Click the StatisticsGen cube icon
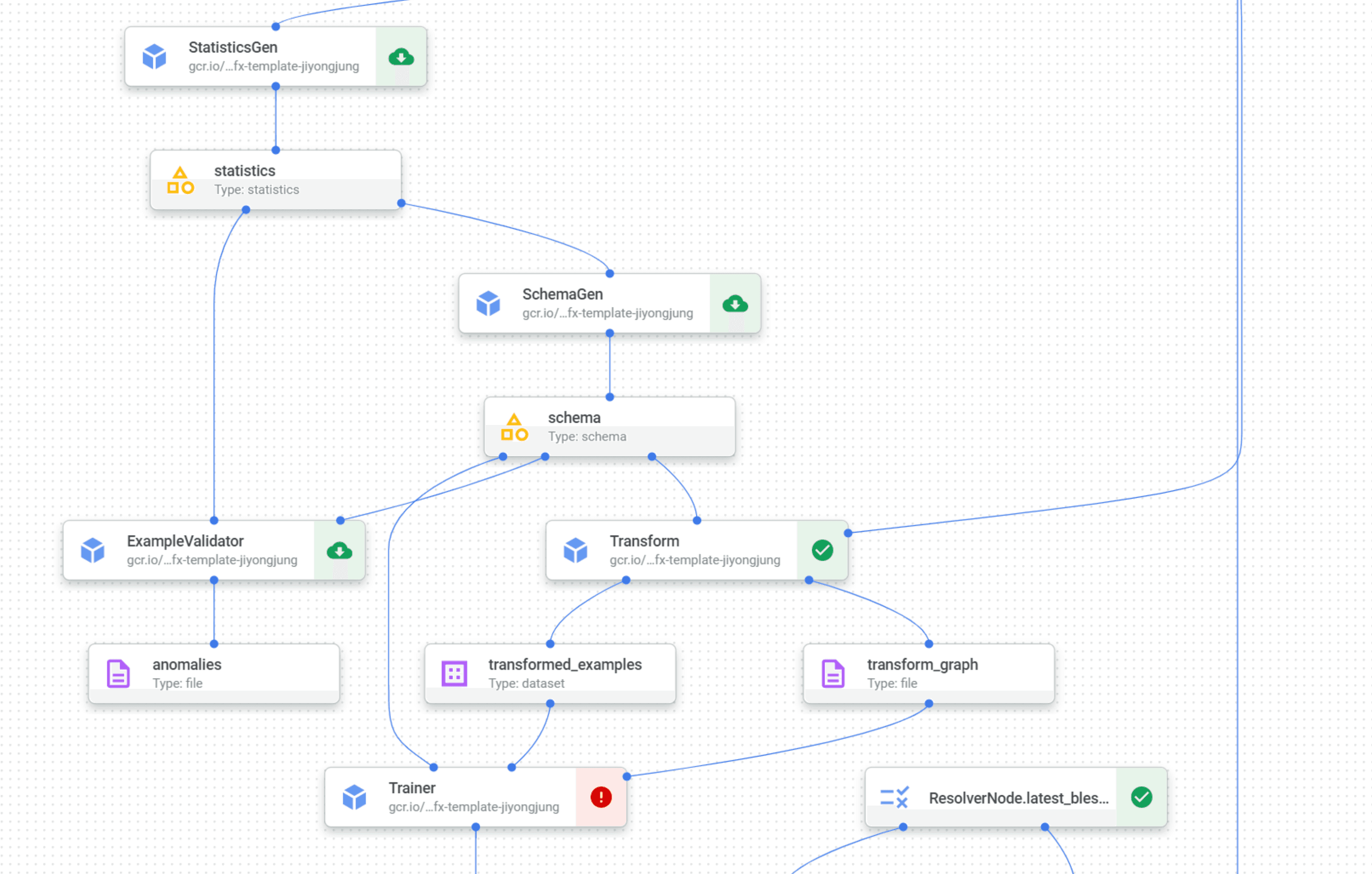This screenshot has width=1372, height=874. pos(154,56)
